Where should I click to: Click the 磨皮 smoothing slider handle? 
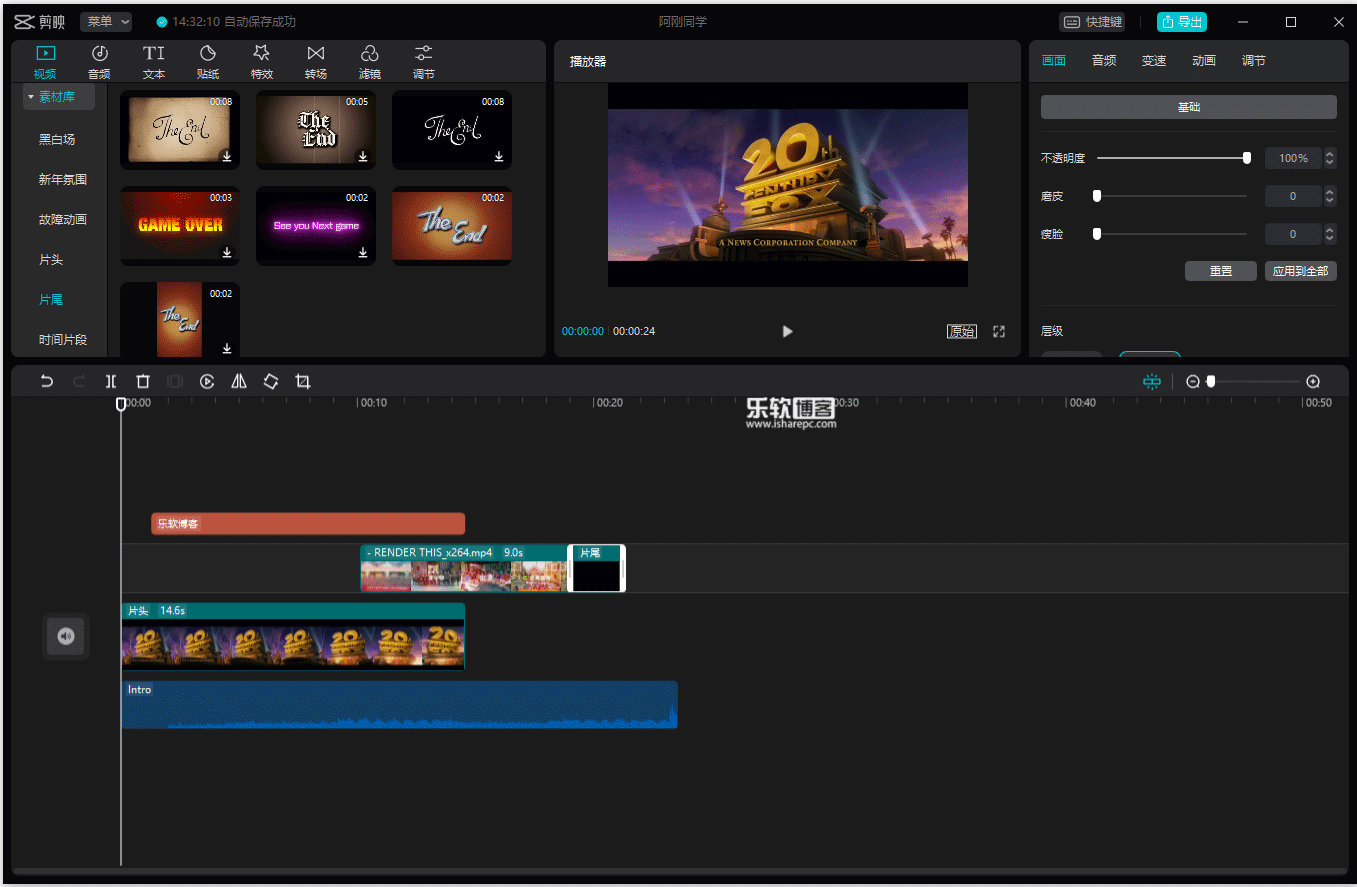tap(1097, 196)
